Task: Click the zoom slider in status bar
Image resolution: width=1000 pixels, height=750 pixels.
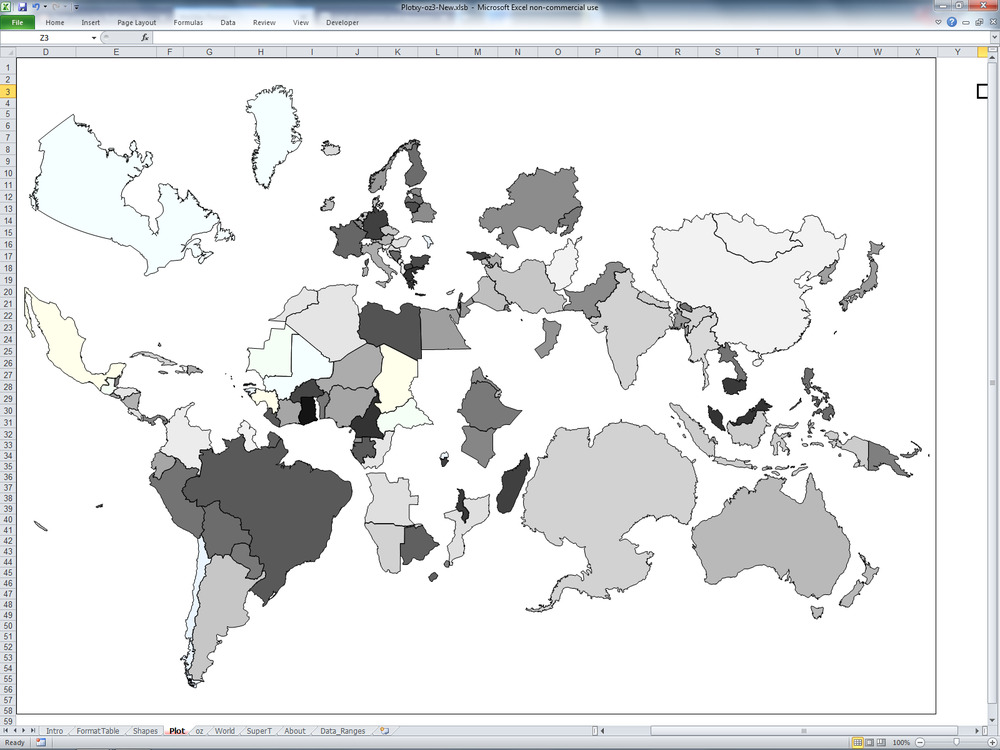Action: point(958,742)
